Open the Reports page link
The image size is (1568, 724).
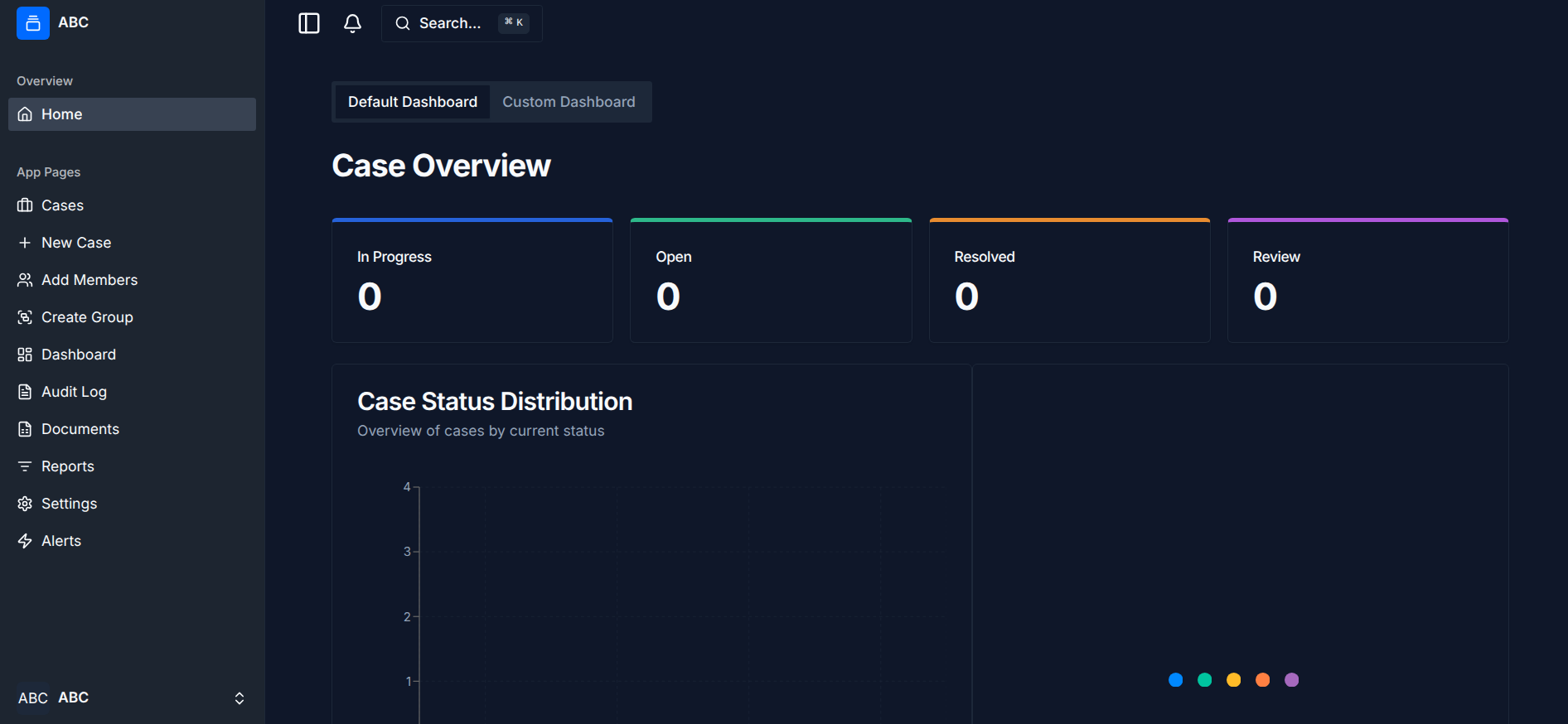67,466
